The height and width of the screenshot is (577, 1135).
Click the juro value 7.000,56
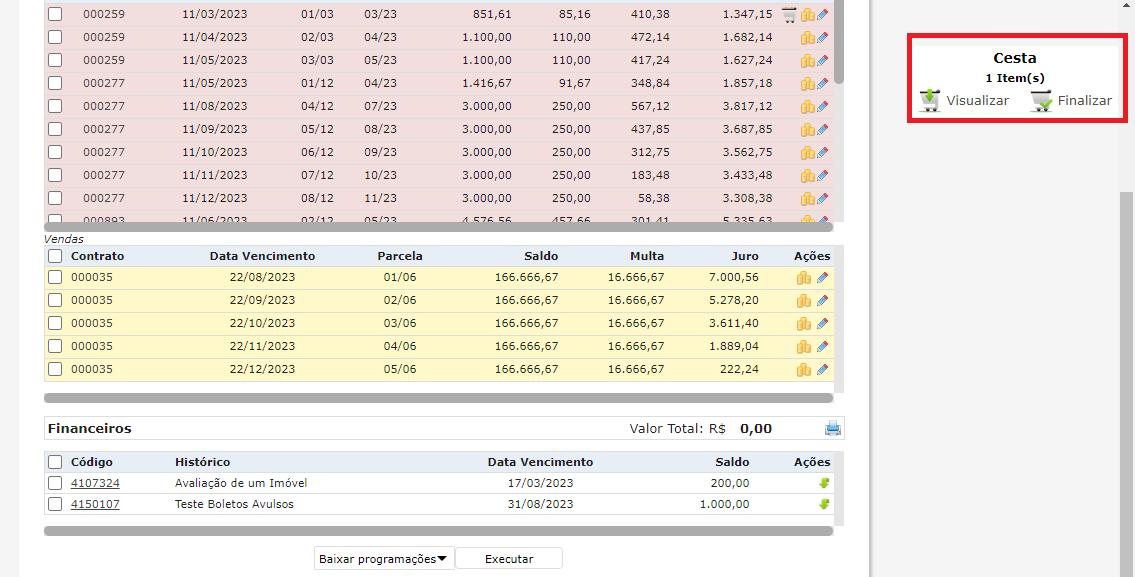[734, 277]
